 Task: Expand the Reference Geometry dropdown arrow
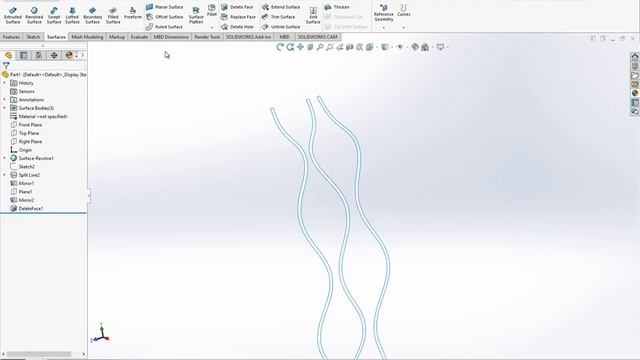(384, 27)
